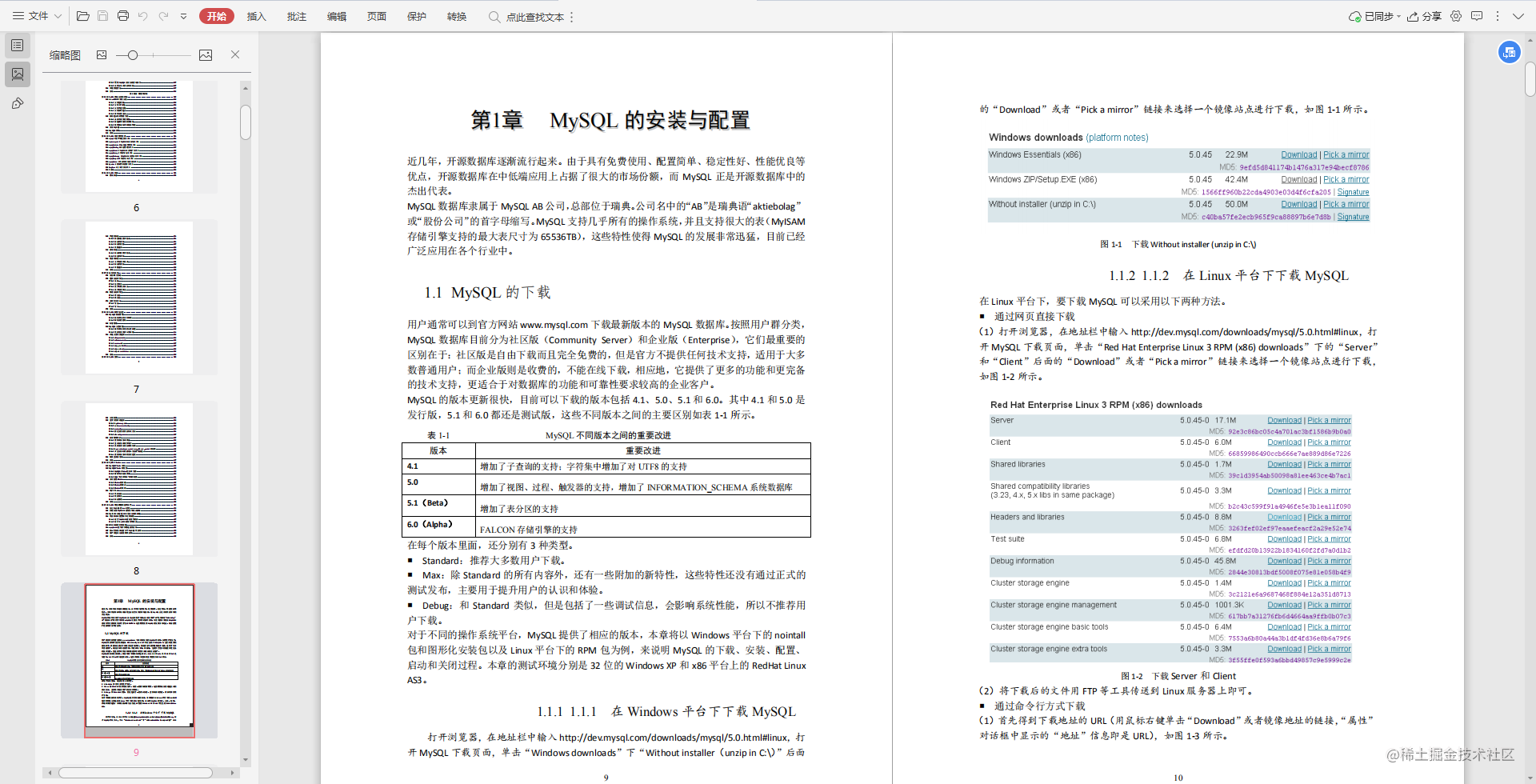Screen dimensions: 1536x784
Task: Open the outline panel icon in sidebar
Action: point(17,46)
